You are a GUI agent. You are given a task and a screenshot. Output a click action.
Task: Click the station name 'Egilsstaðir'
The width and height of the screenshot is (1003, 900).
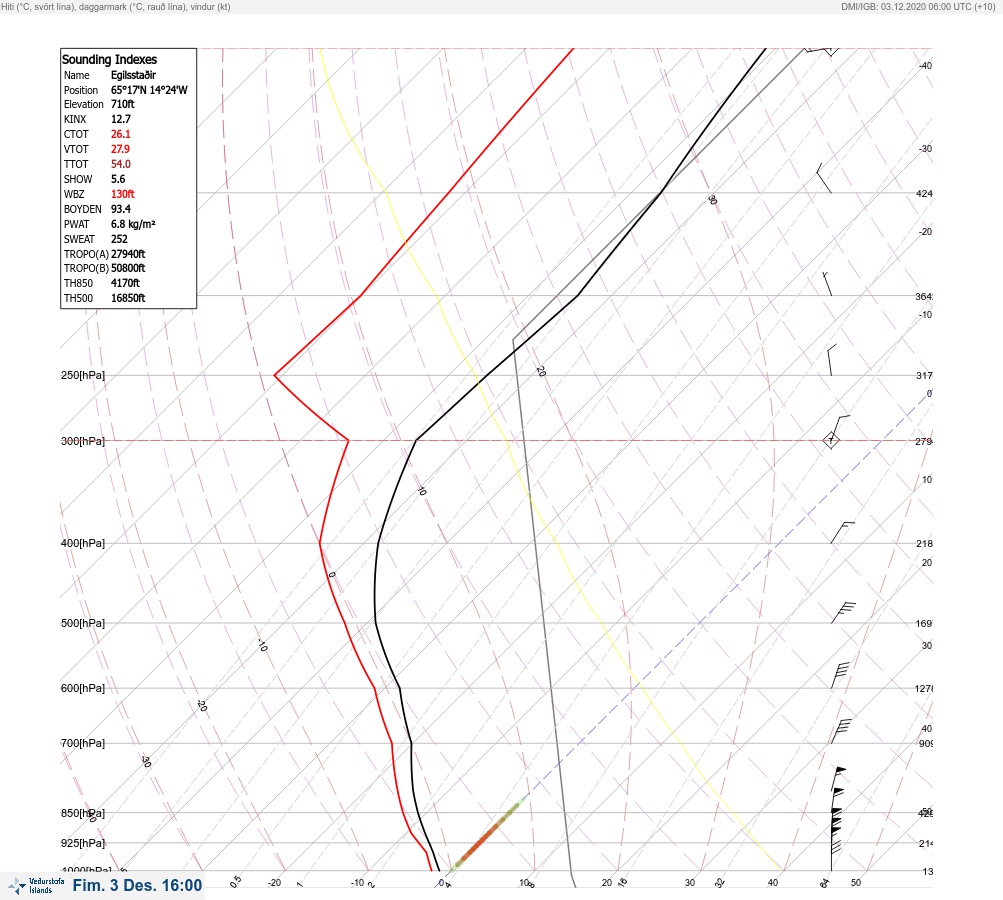[x=133, y=75]
